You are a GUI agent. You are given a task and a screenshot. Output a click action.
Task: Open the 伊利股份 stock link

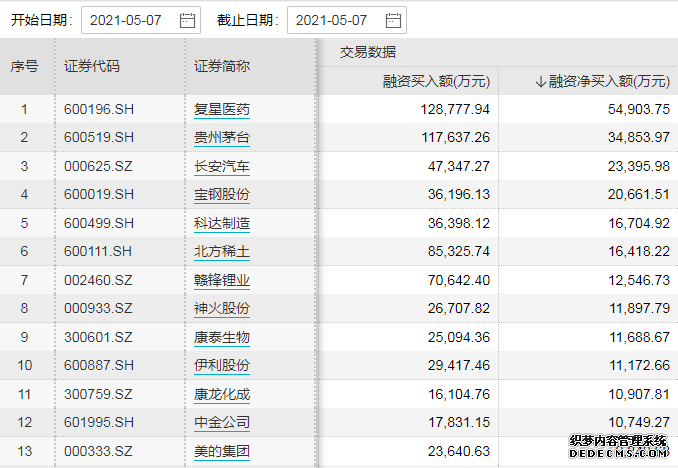[x=222, y=365]
